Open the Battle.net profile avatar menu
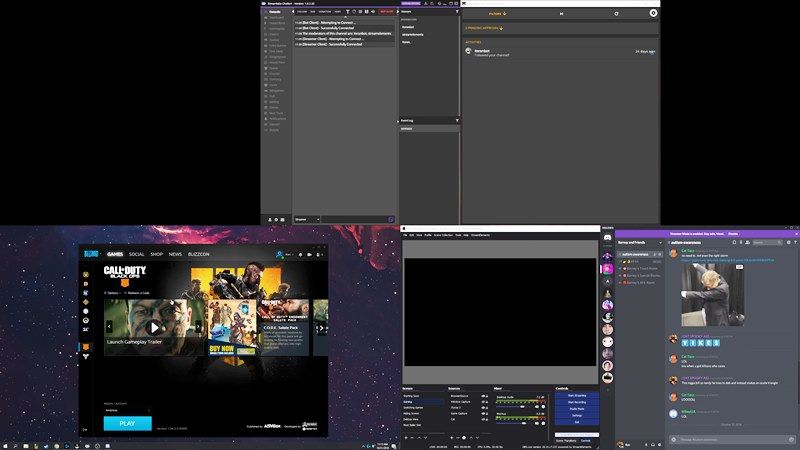 click(x=280, y=254)
